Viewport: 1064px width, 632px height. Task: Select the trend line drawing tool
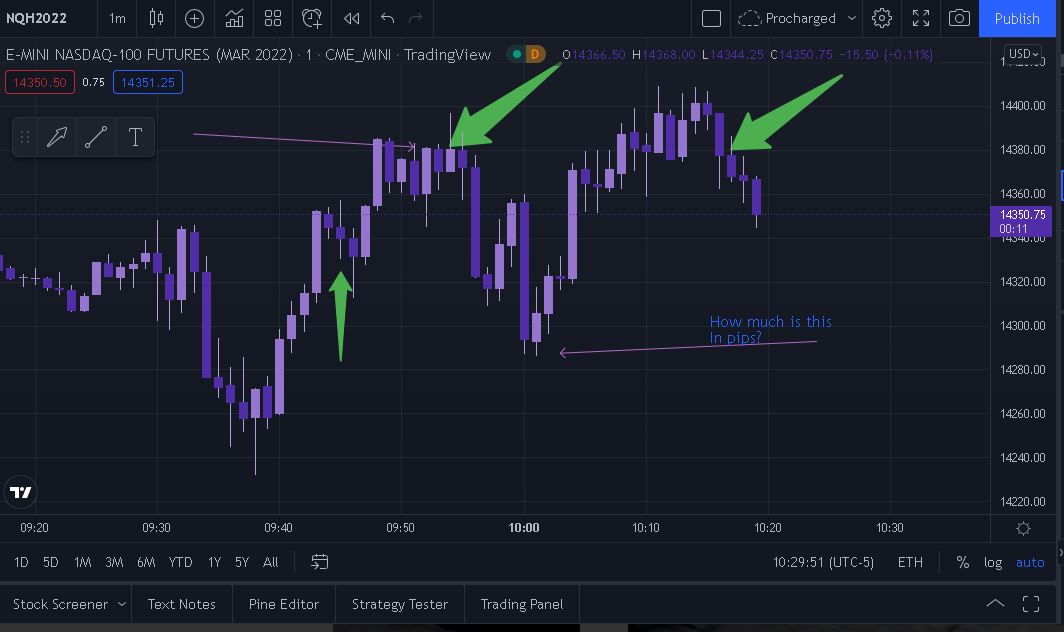96,137
